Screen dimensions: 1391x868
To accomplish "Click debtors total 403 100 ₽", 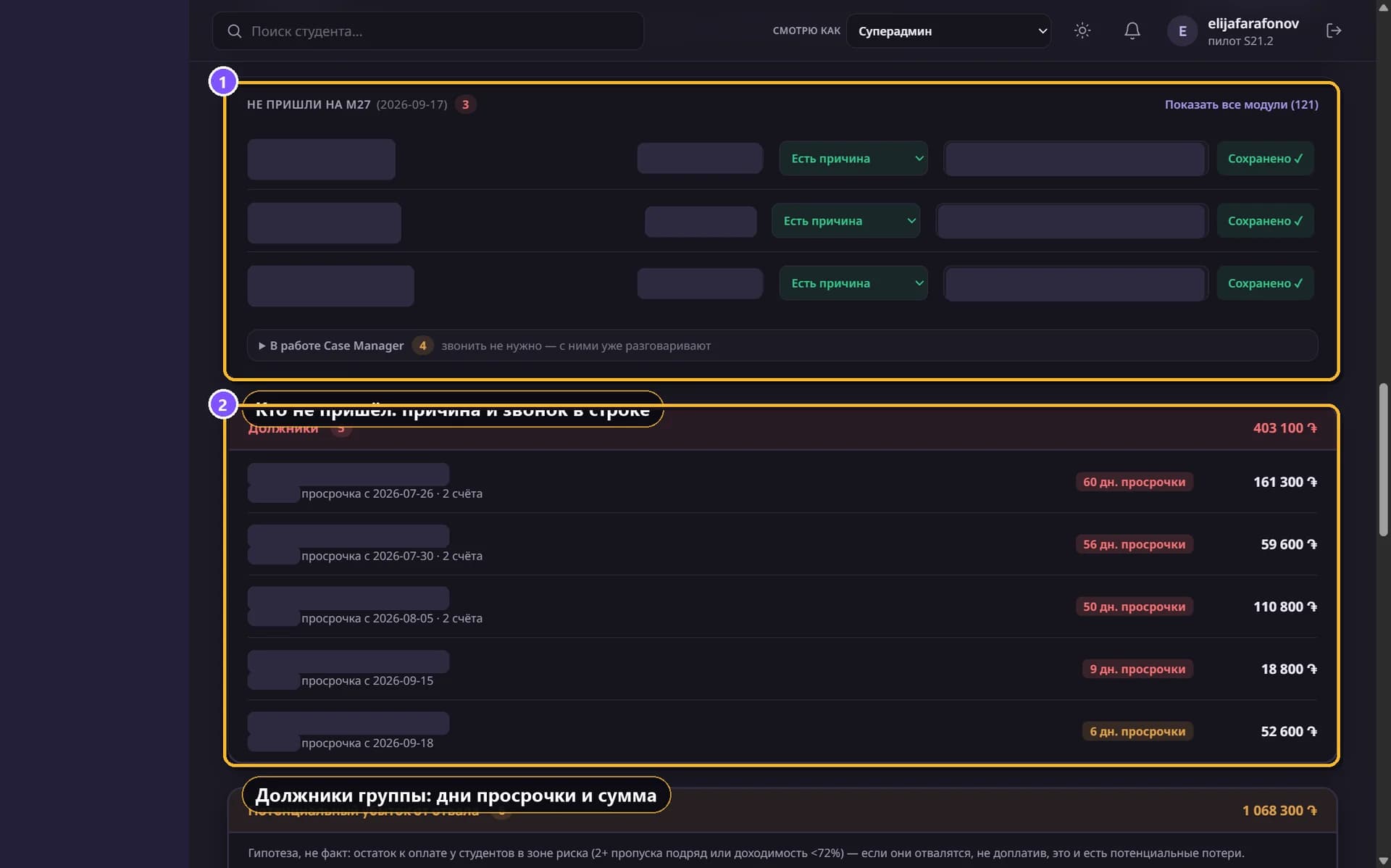I will tap(1285, 428).
